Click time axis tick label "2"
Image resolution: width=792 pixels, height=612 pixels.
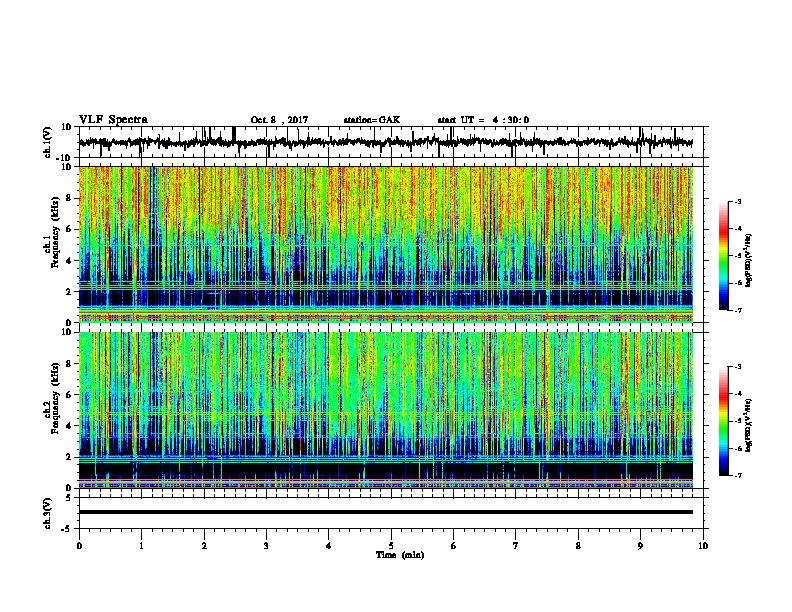click(x=204, y=546)
